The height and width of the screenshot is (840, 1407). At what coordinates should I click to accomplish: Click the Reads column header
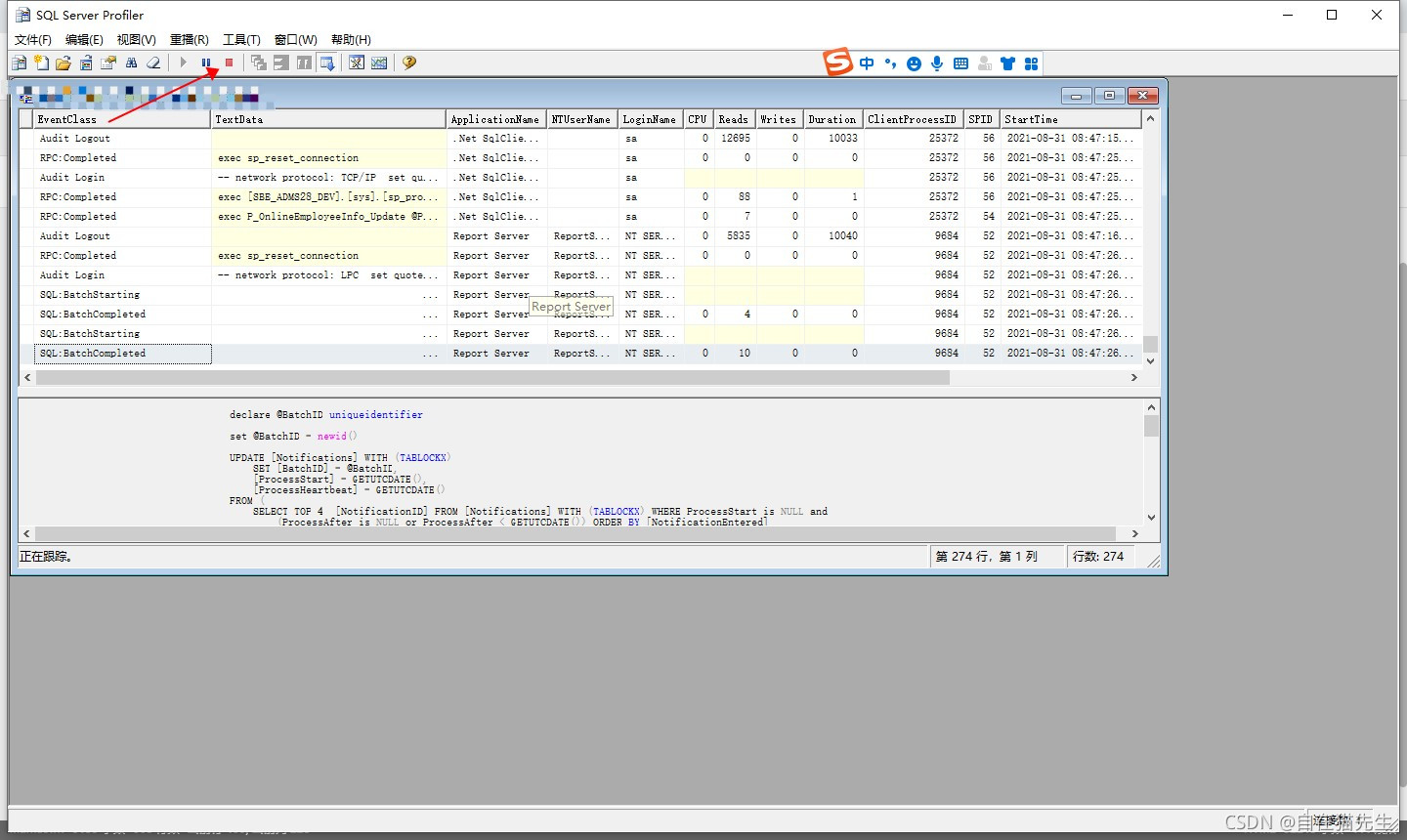click(x=736, y=119)
